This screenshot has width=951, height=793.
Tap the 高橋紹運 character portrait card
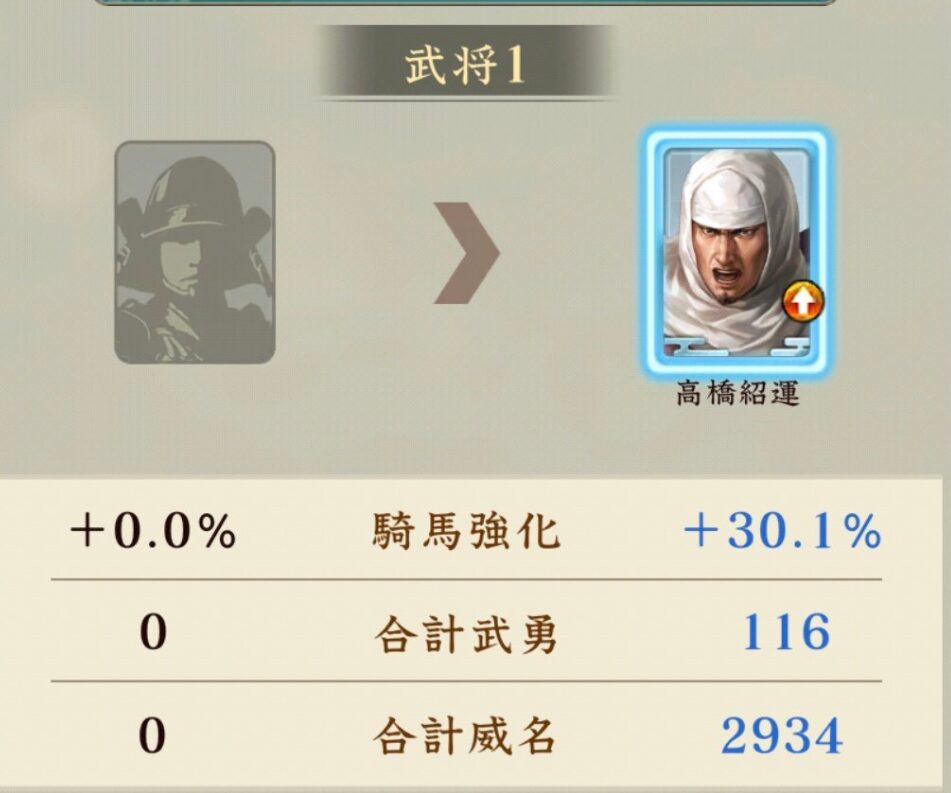click(x=738, y=252)
